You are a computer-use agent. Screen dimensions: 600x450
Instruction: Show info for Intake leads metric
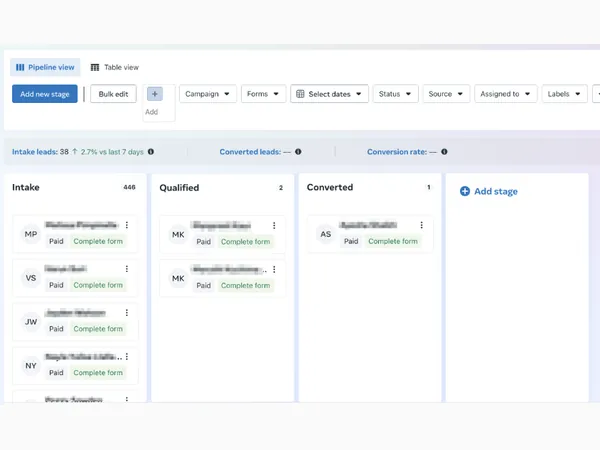[x=151, y=152]
